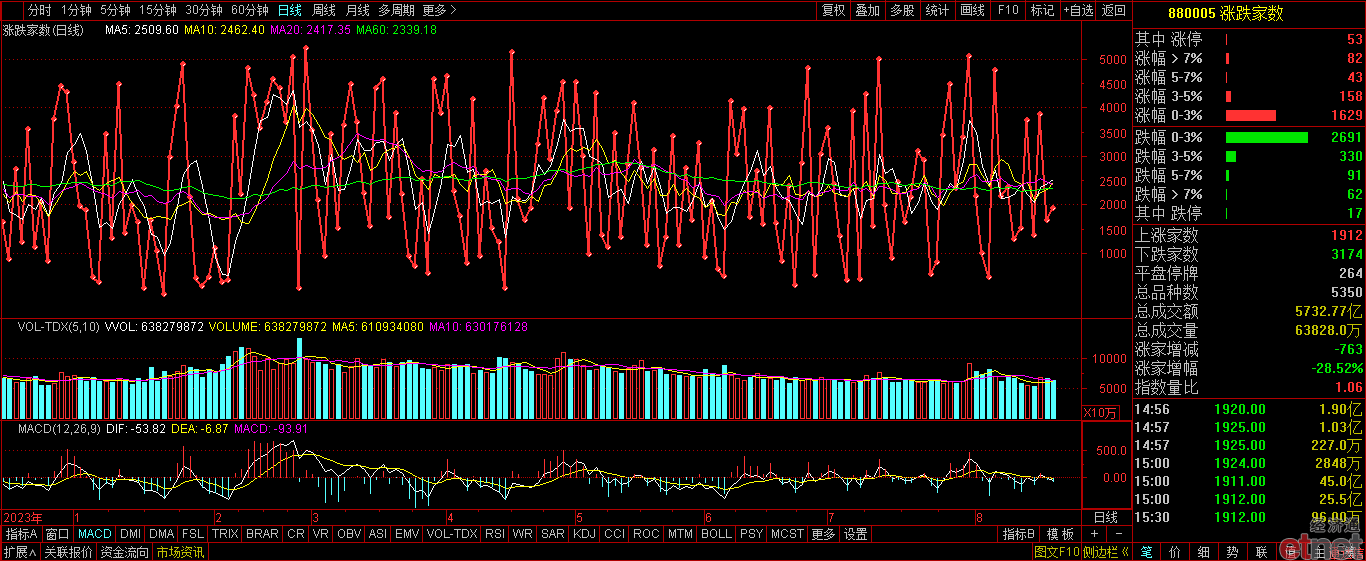Open the 更多 > period dropdown at top
This screenshot has width=1366, height=561.
tap(439, 10)
